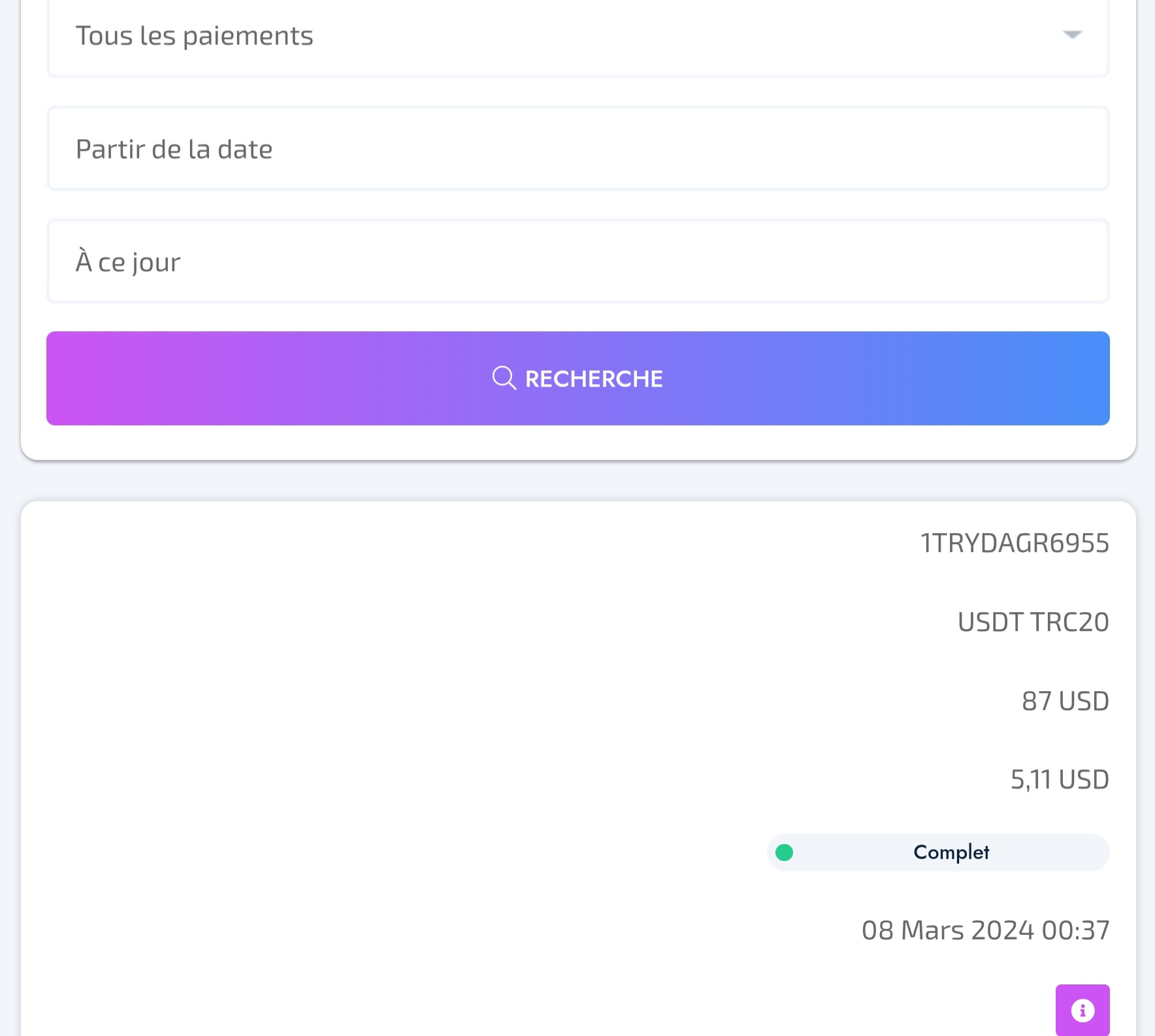
Task: Click the 'Partir de la date' field
Action: pyautogui.click(x=577, y=149)
